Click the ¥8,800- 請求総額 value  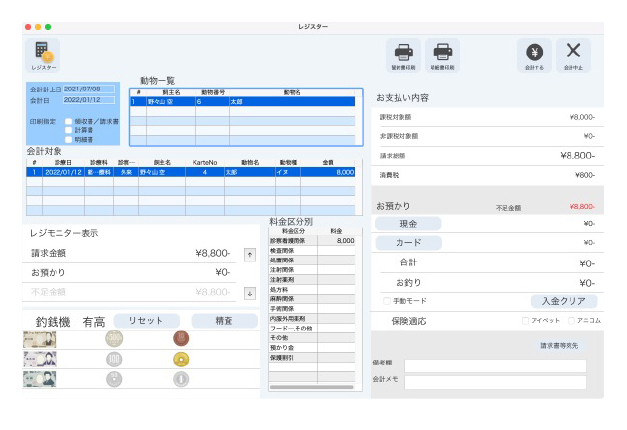pyautogui.click(x=577, y=156)
